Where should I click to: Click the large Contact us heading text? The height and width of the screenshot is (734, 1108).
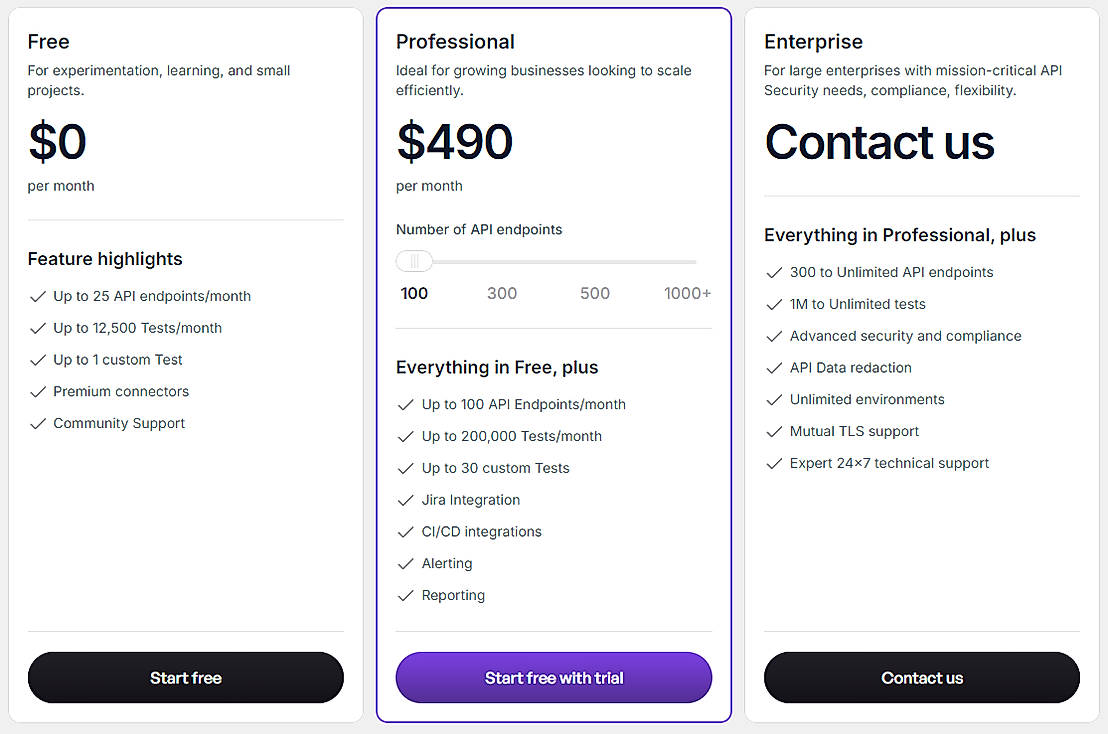coord(879,142)
